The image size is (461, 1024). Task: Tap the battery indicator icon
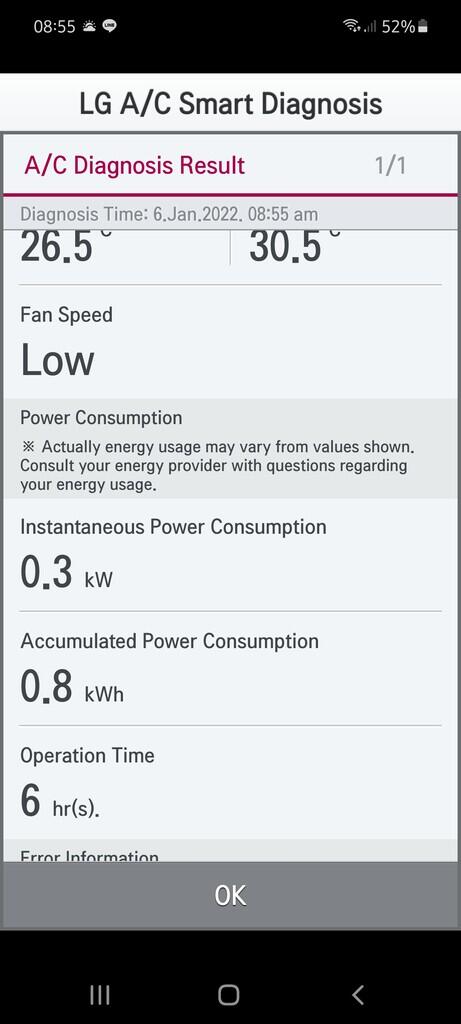pyautogui.click(x=422, y=26)
